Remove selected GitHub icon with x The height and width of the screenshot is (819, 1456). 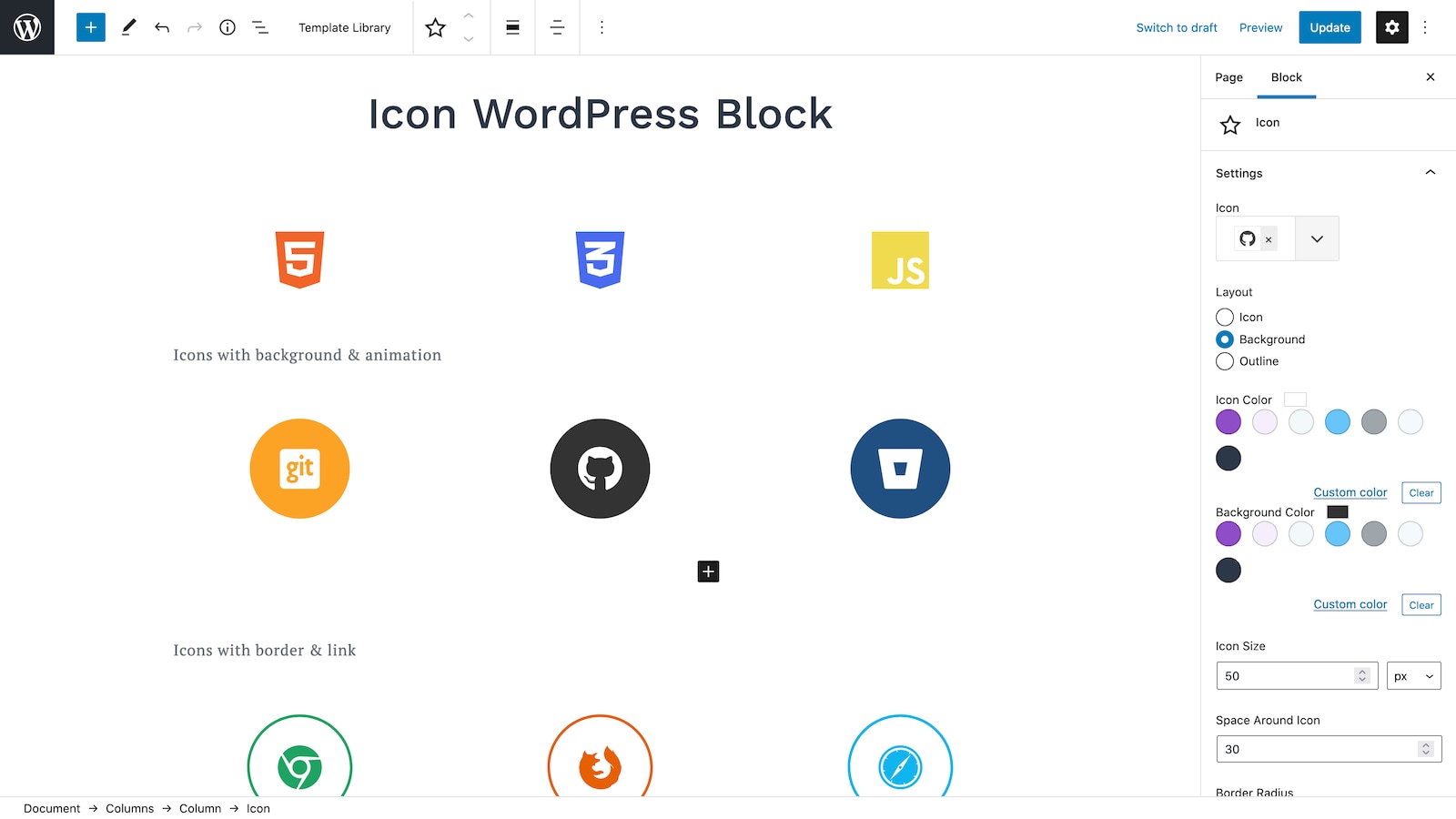pos(1269,239)
